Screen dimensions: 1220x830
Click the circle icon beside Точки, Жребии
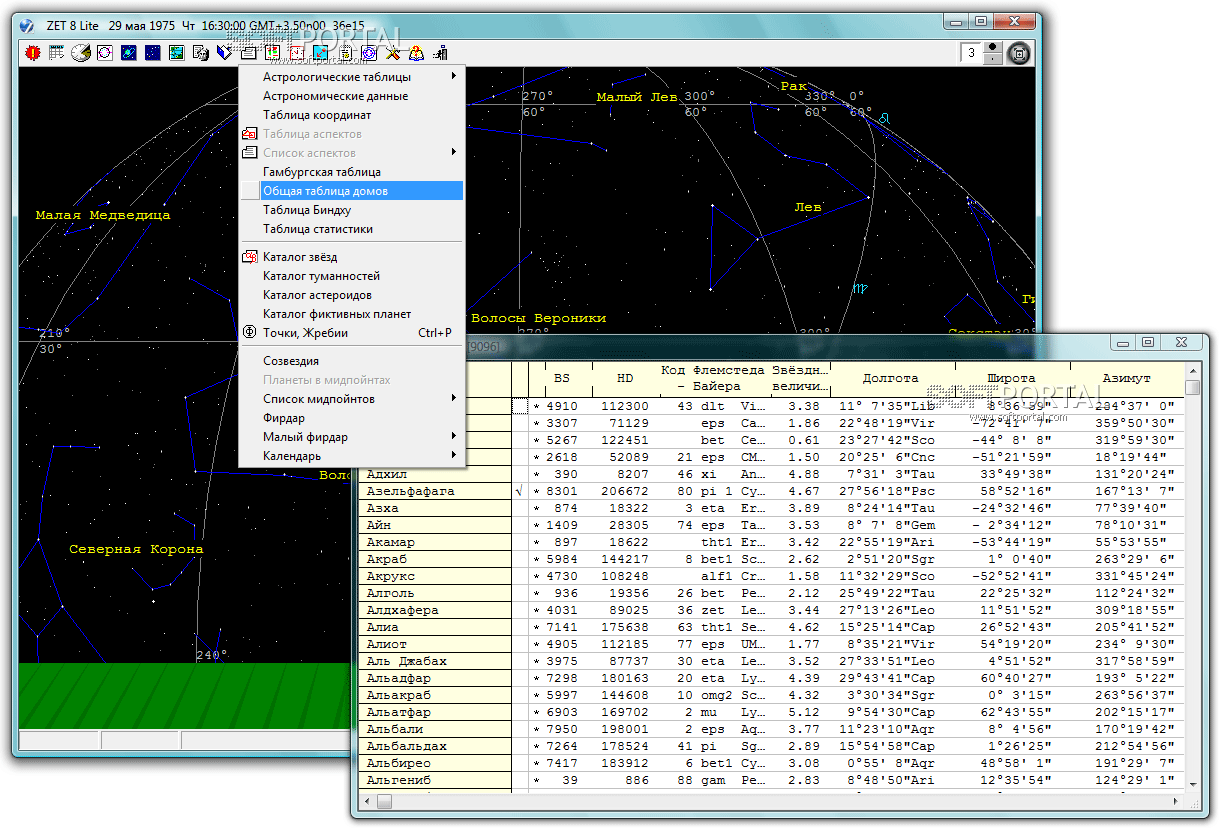pos(250,332)
